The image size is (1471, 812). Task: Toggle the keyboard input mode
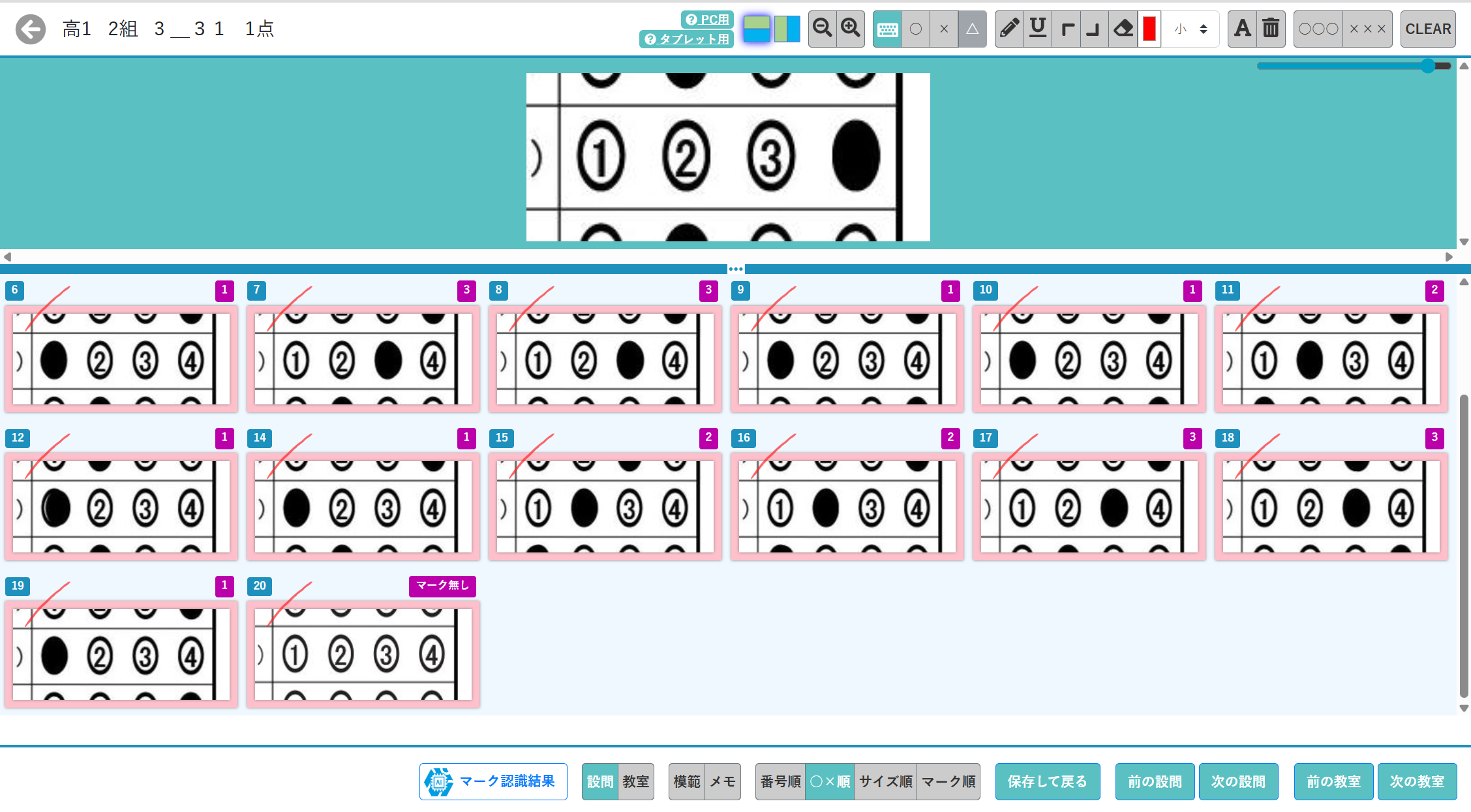887,29
